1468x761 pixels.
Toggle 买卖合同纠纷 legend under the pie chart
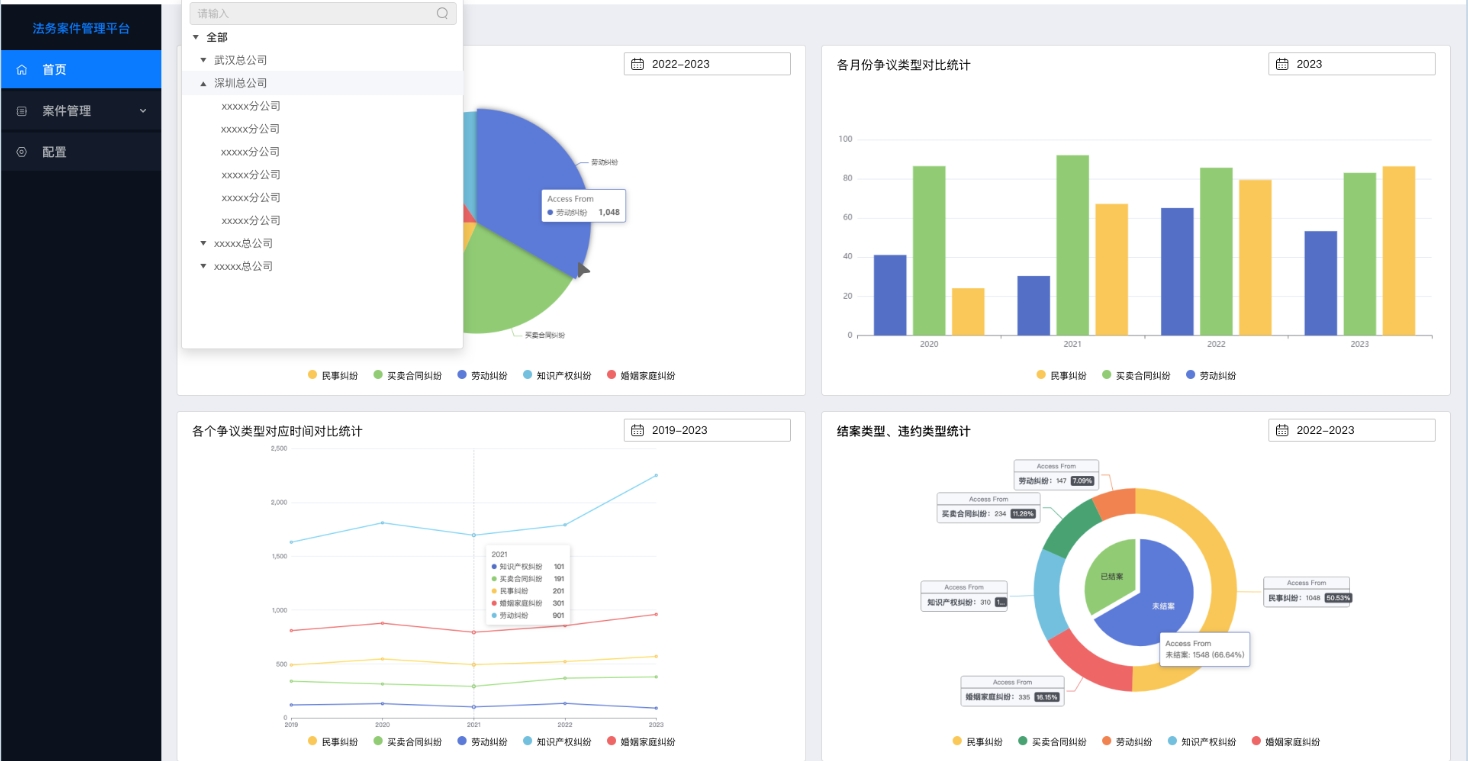(x=407, y=376)
